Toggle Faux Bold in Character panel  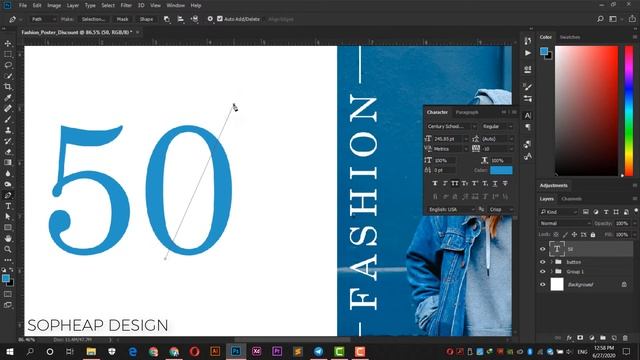click(435, 184)
